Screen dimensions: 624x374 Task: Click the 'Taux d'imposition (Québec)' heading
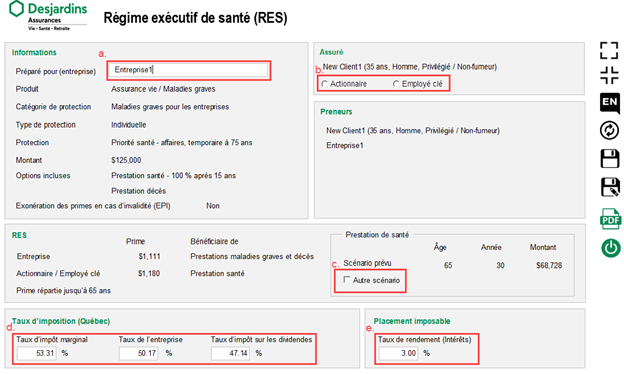(x=61, y=321)
